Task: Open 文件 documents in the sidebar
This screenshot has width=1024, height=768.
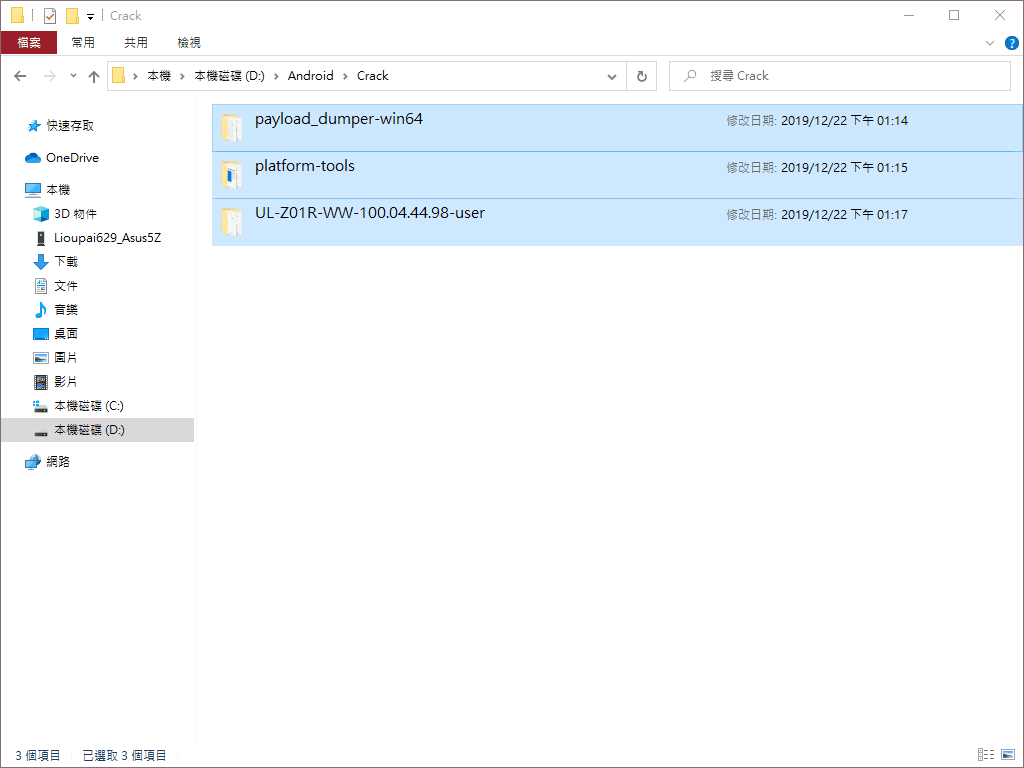Action: point(66,286)
